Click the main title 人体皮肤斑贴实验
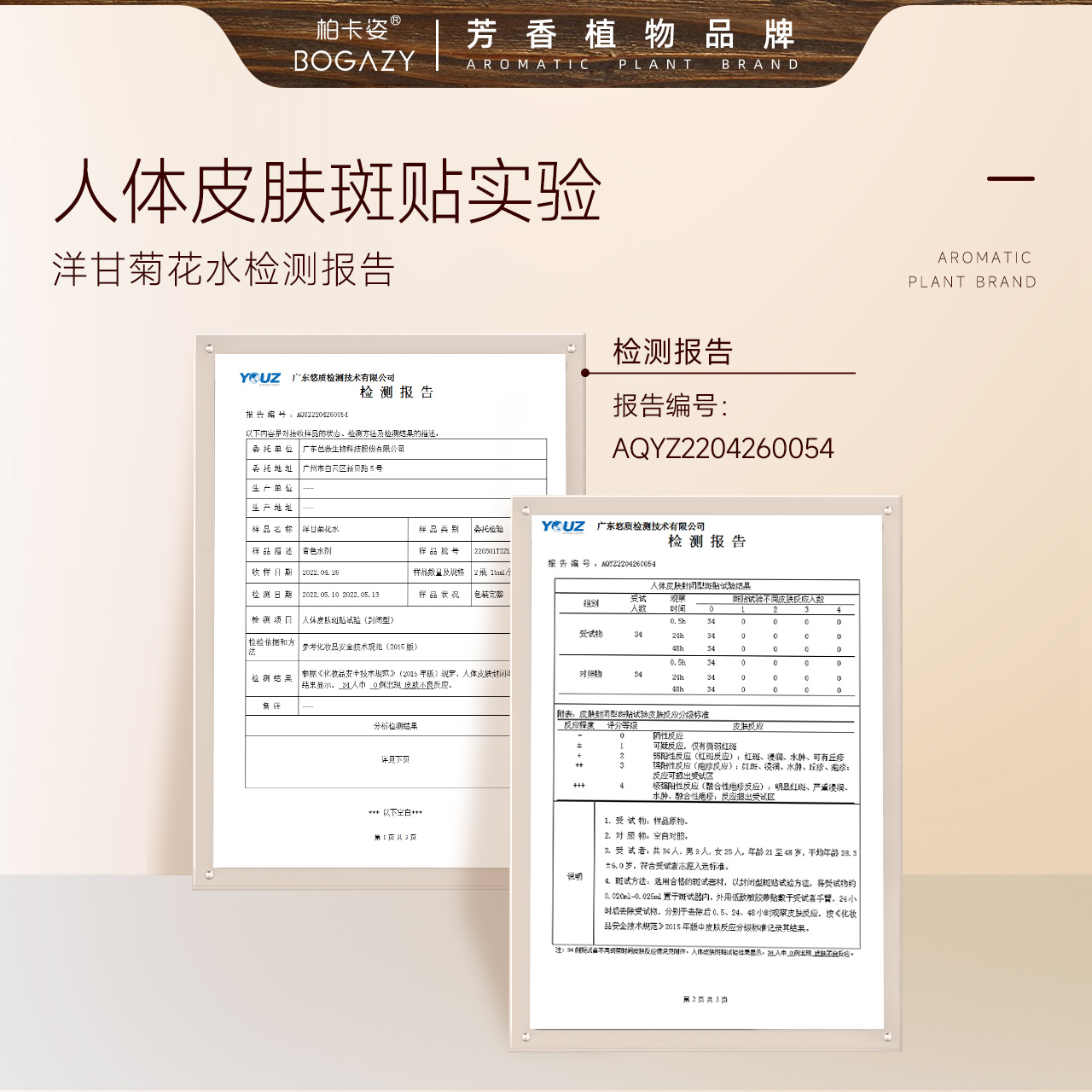The width and height of the screenshot is (1092, 1092). 328,191
